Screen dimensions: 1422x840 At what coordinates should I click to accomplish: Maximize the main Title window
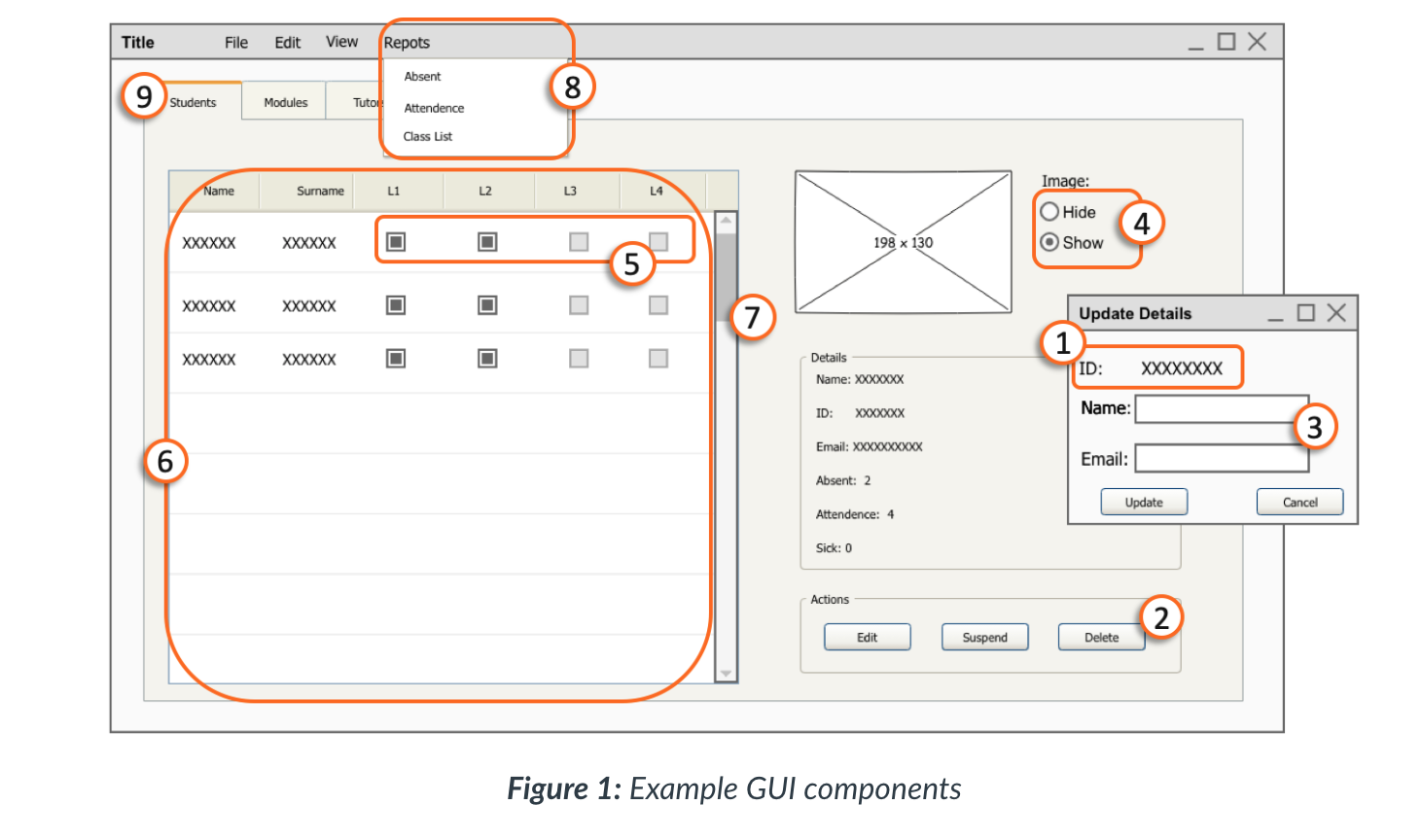1226,42
